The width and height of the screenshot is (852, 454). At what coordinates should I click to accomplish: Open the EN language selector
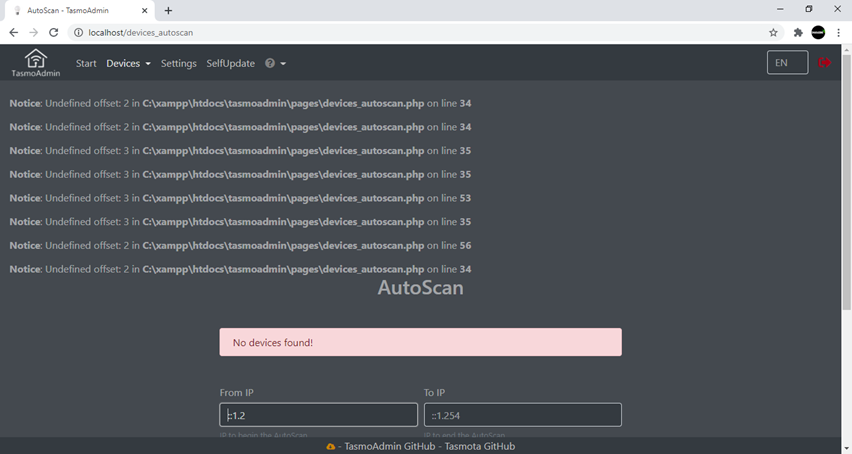(787, 62)
